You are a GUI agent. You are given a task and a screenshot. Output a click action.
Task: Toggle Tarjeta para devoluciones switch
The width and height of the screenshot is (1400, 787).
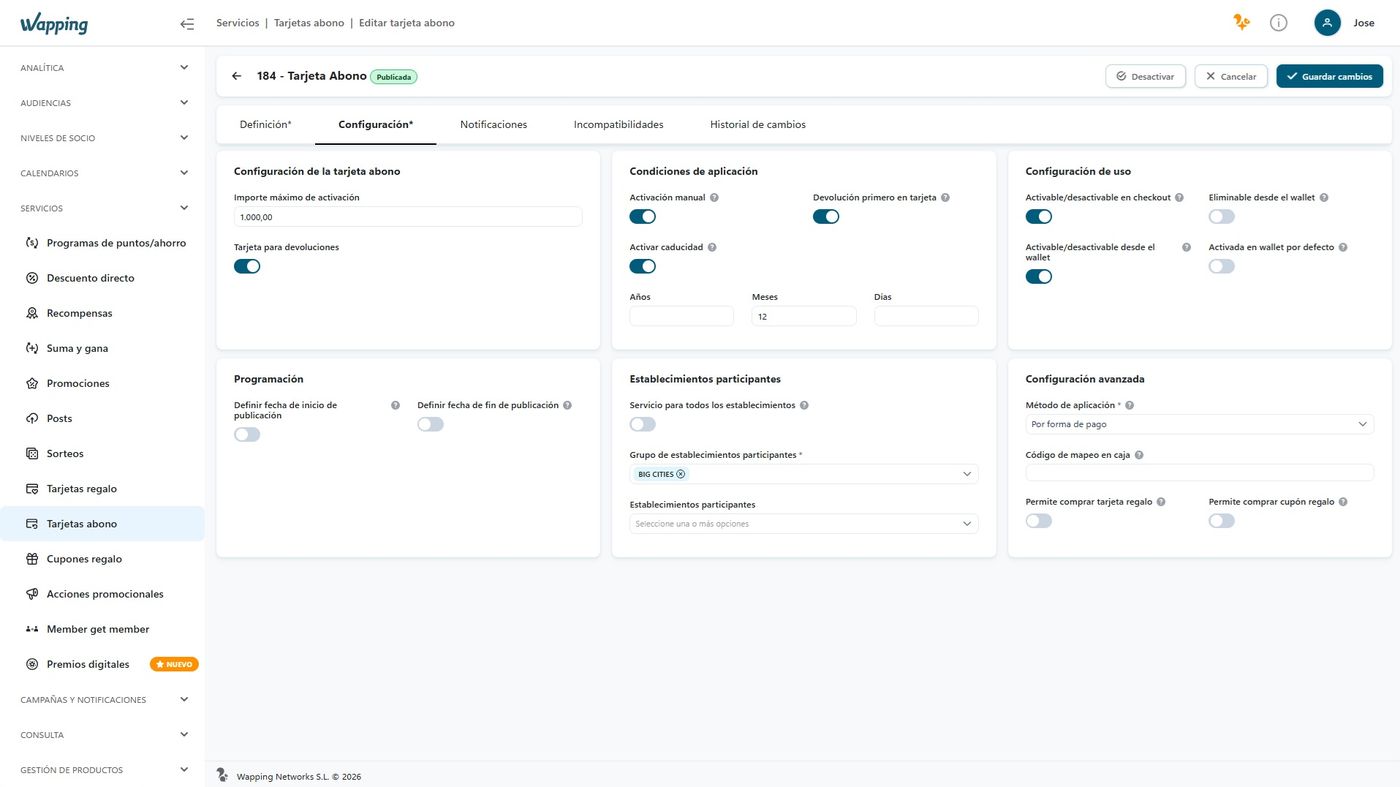click(x=247, y=266)
